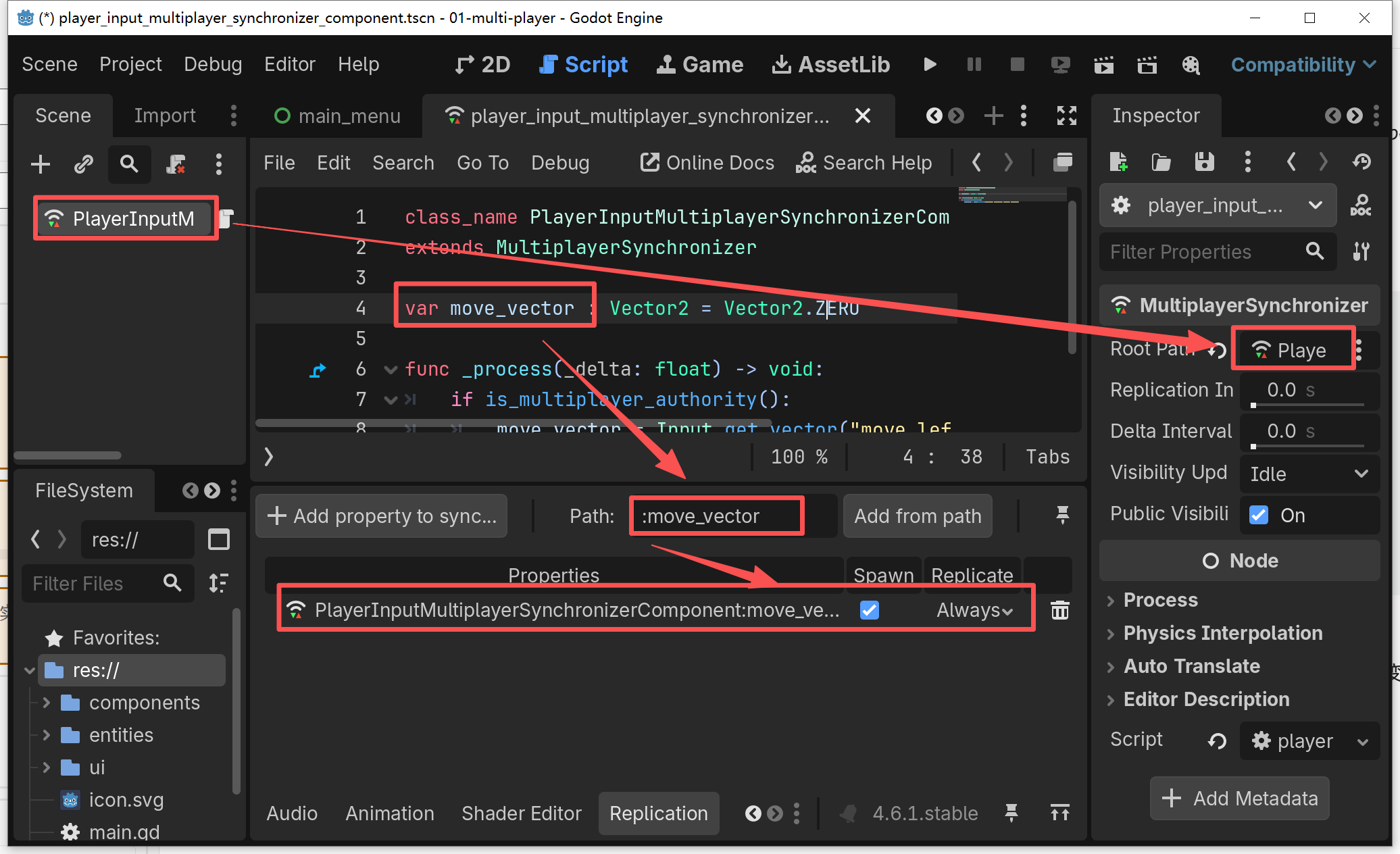The height and width of the screenshot is (854, 1400).
Task: Click the Add Metadata button
Action: [x=1240, y=798]
